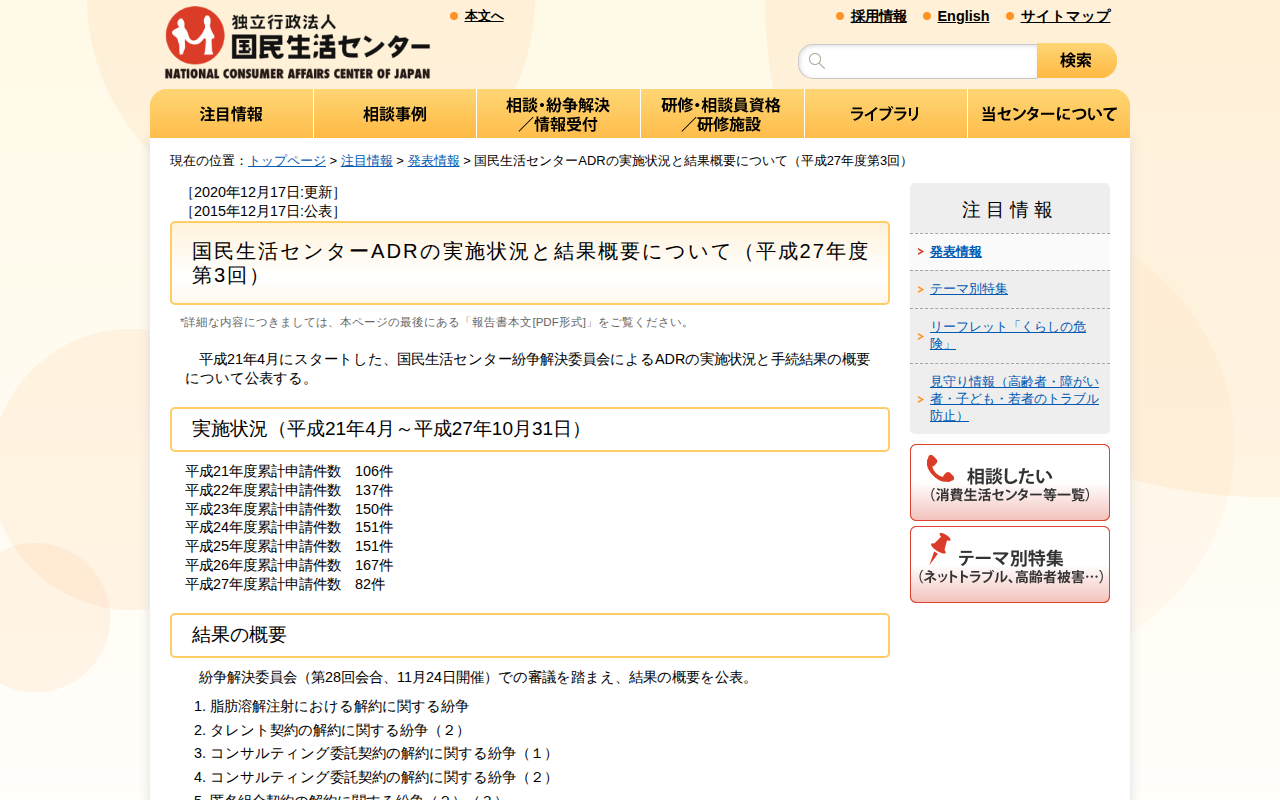Click the 平成24年度累計申請件数 151件 line
The image size is (1280, 800).
click(289, 527)
